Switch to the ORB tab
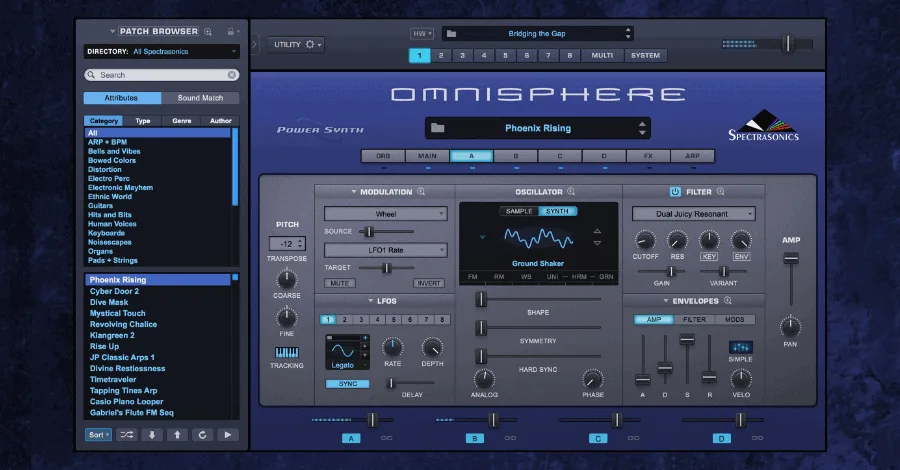Image resolution: width=900 pixels, height=470 pixels. pos(383,156)
